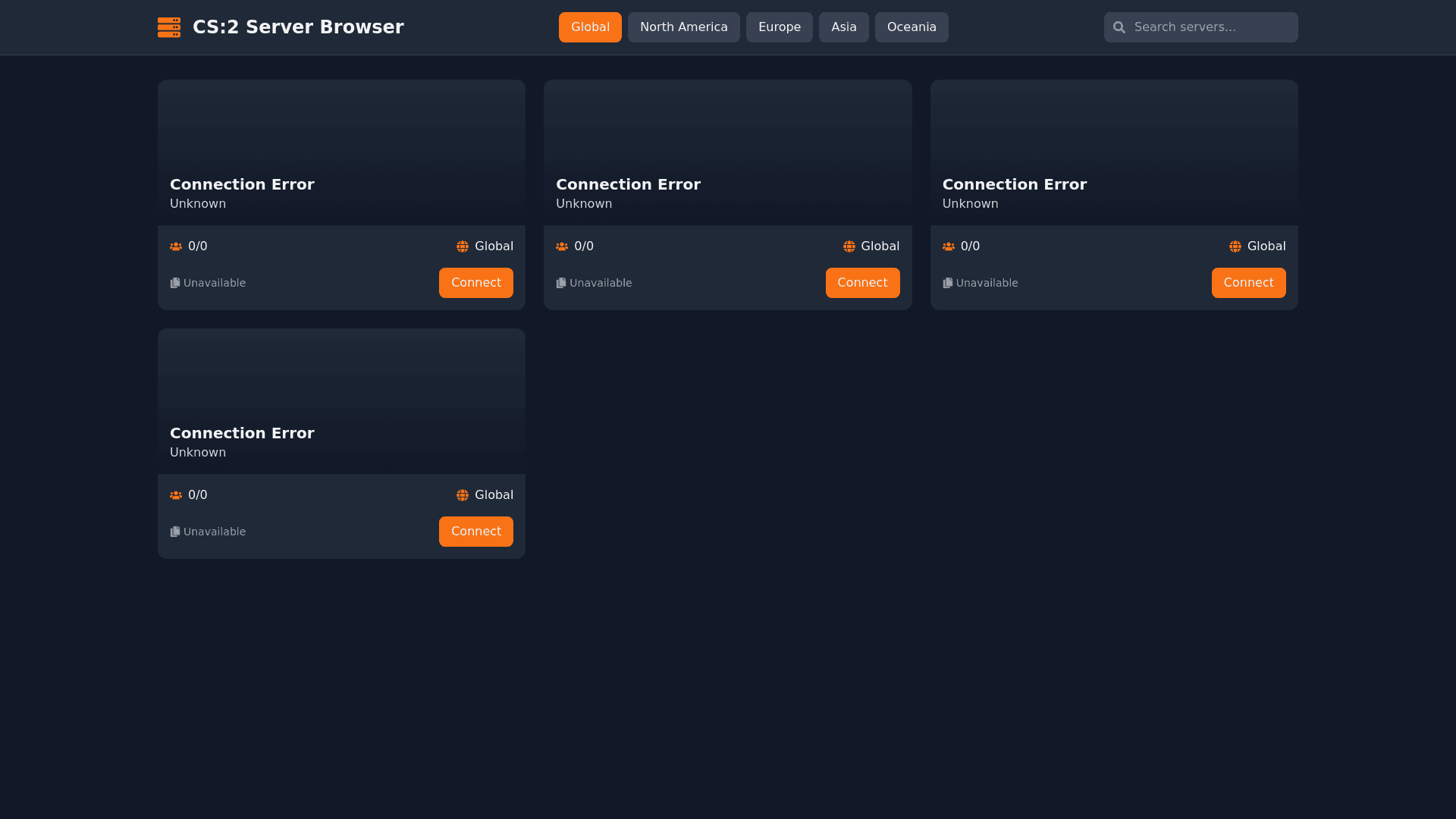Click the globe icon on third card
Image resolution: width=1456 pixels, height=819 pixels.
coord(1235,246)
